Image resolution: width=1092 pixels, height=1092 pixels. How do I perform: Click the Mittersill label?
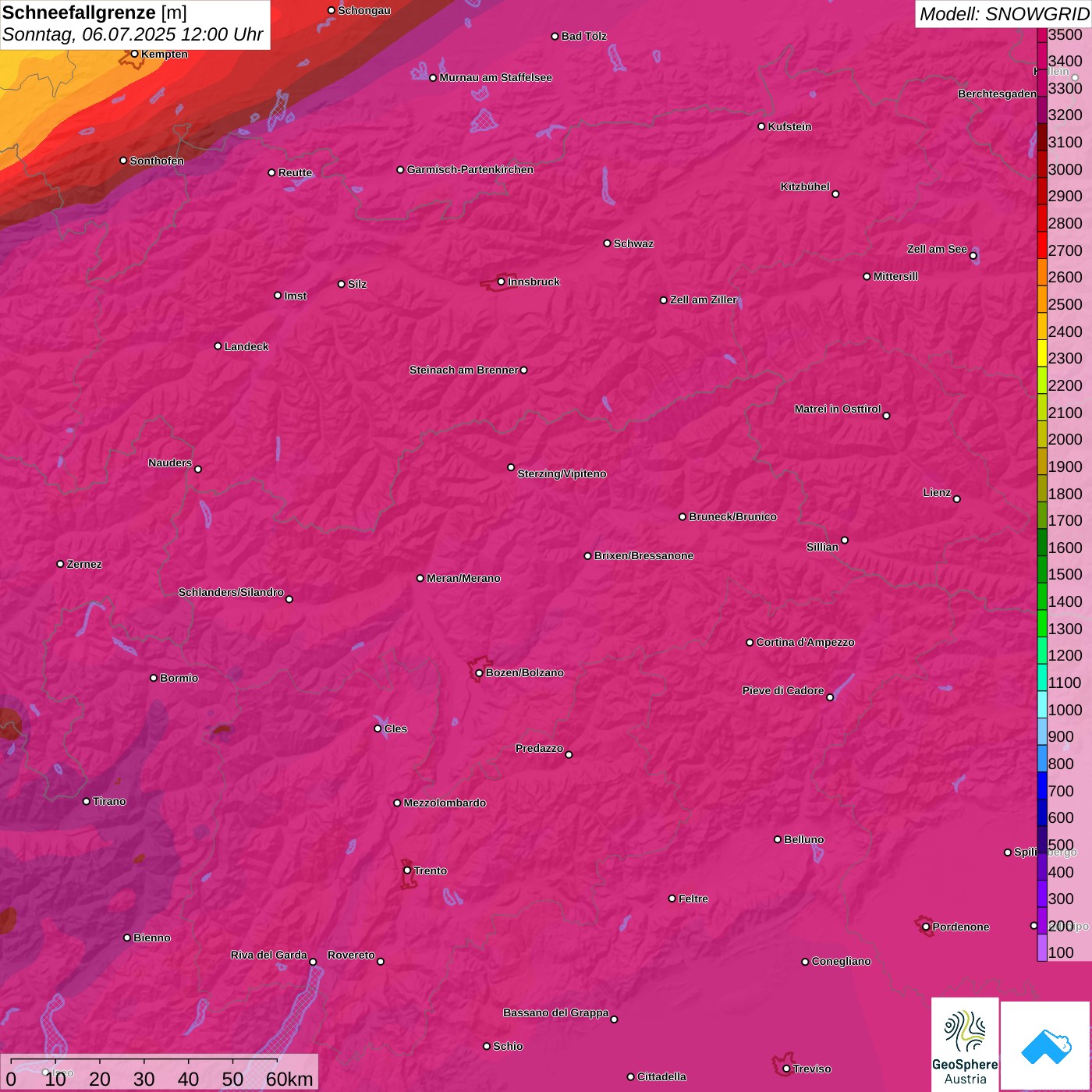[895, 276]
